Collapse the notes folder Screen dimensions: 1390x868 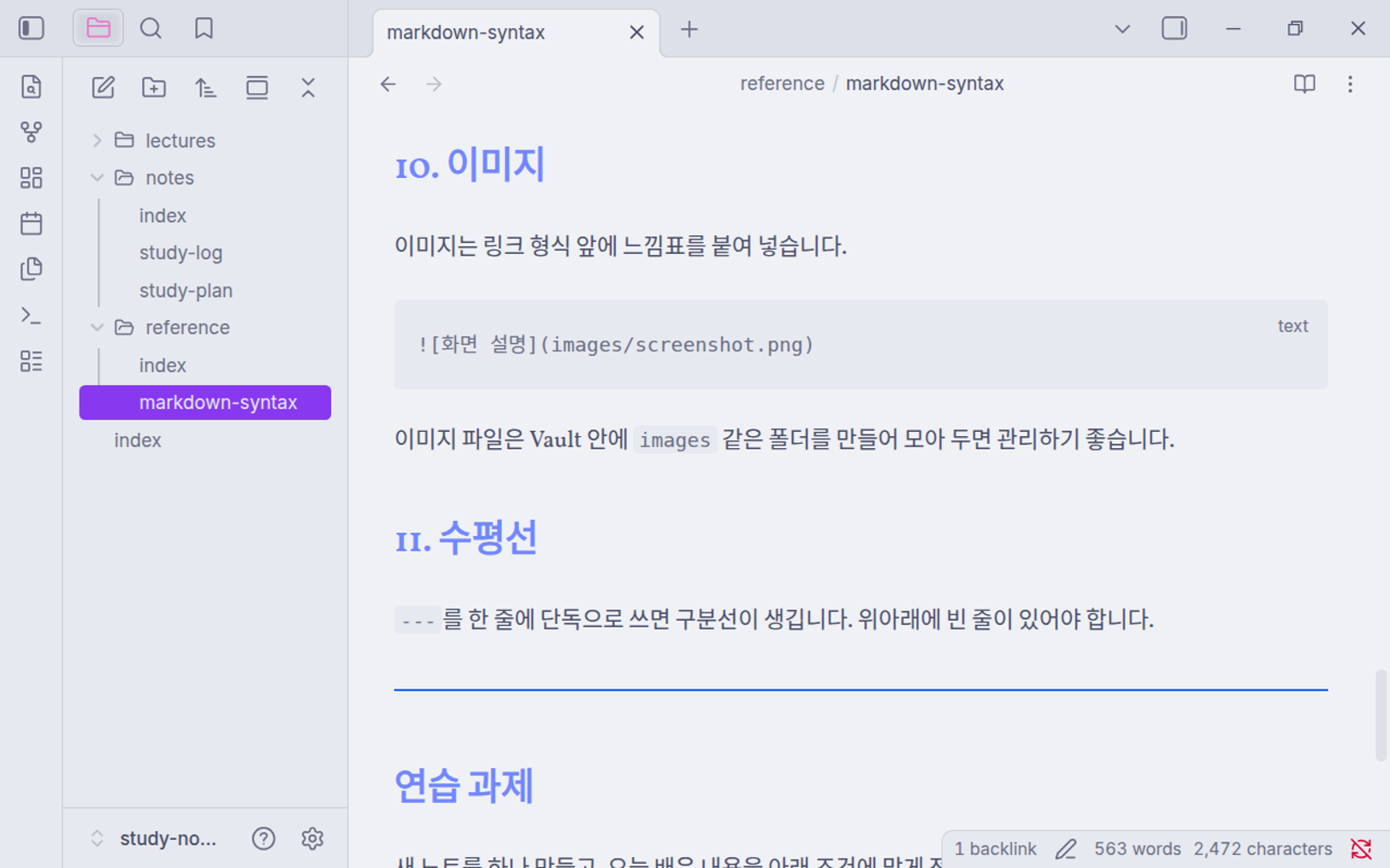tap(97, 178)
